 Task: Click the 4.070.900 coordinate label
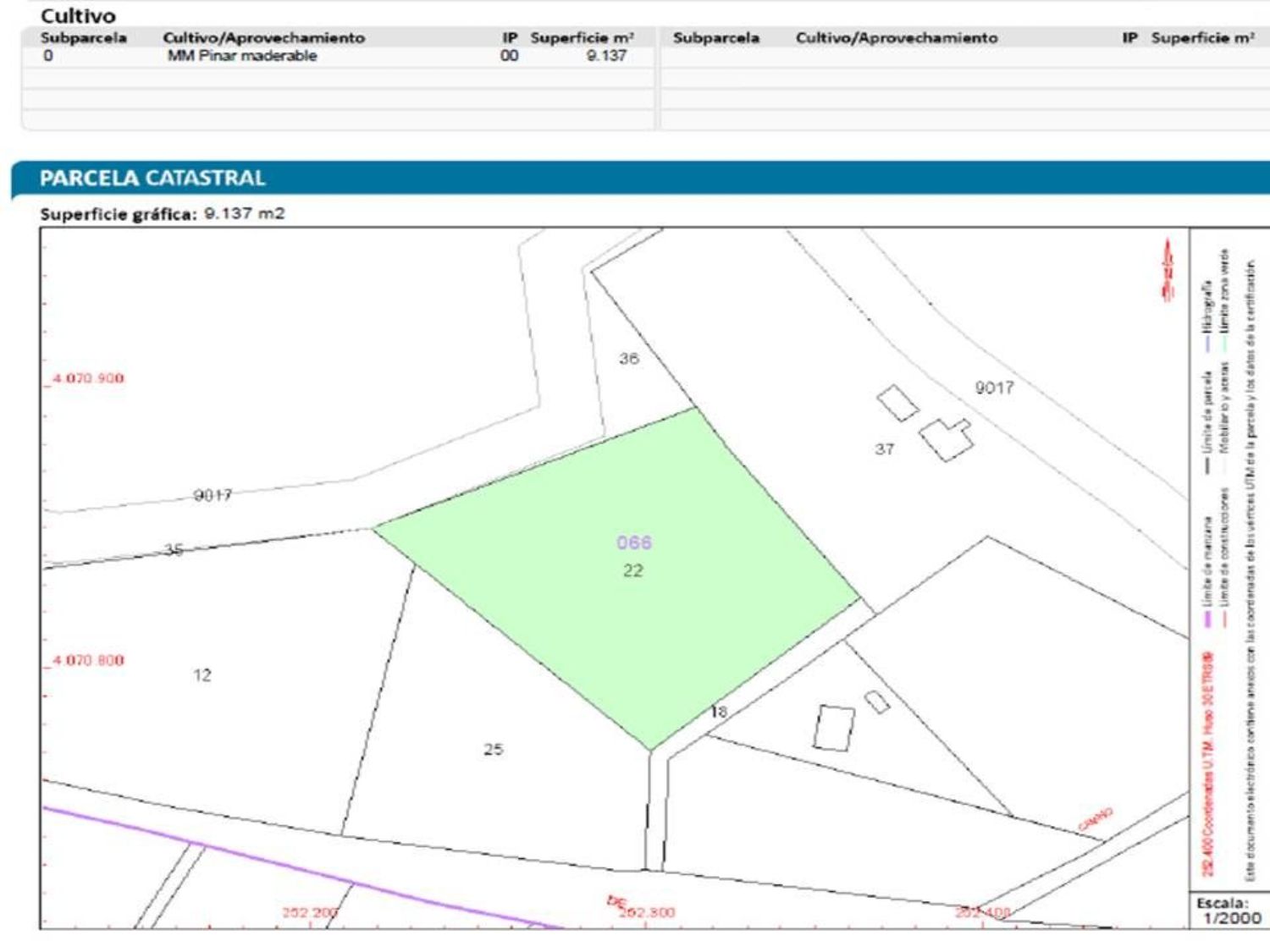click(x=88, y=377)
